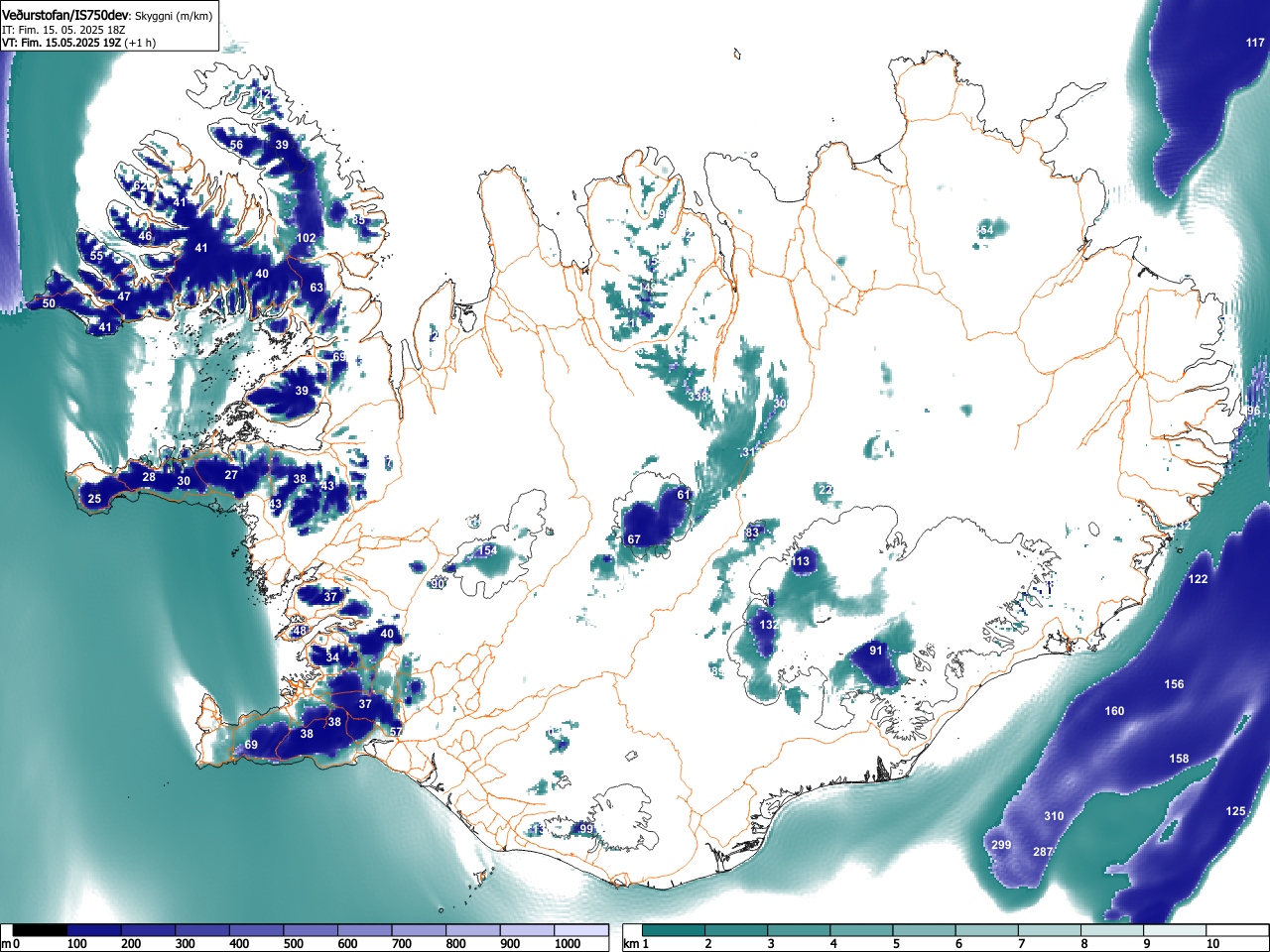Click the 287 offshore visibility value
1270x952 pixels.
pyautogui.click(x=1043, y=852)
